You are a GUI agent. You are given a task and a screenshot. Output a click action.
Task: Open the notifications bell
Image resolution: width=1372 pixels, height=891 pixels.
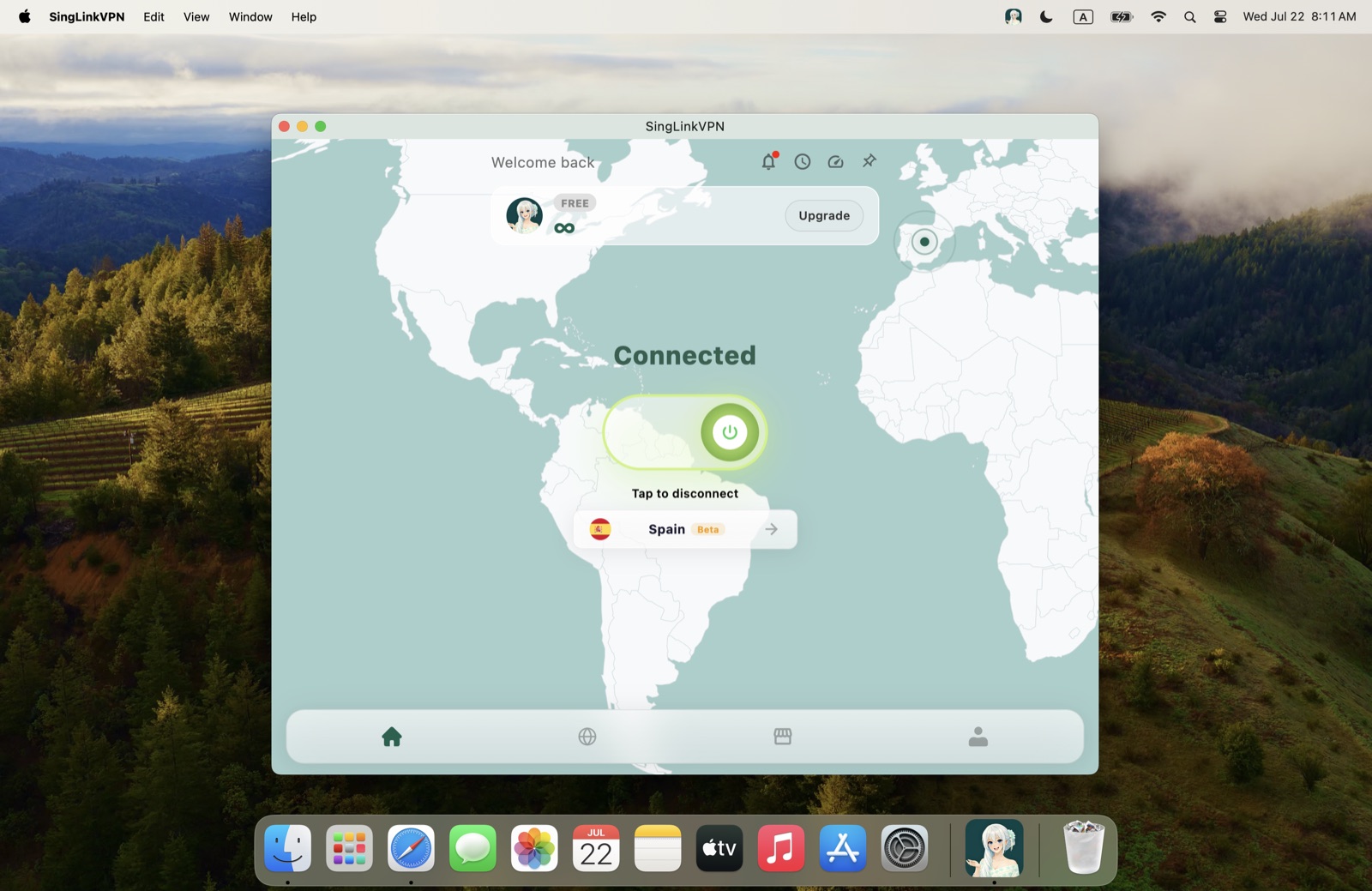pos(769,161)
